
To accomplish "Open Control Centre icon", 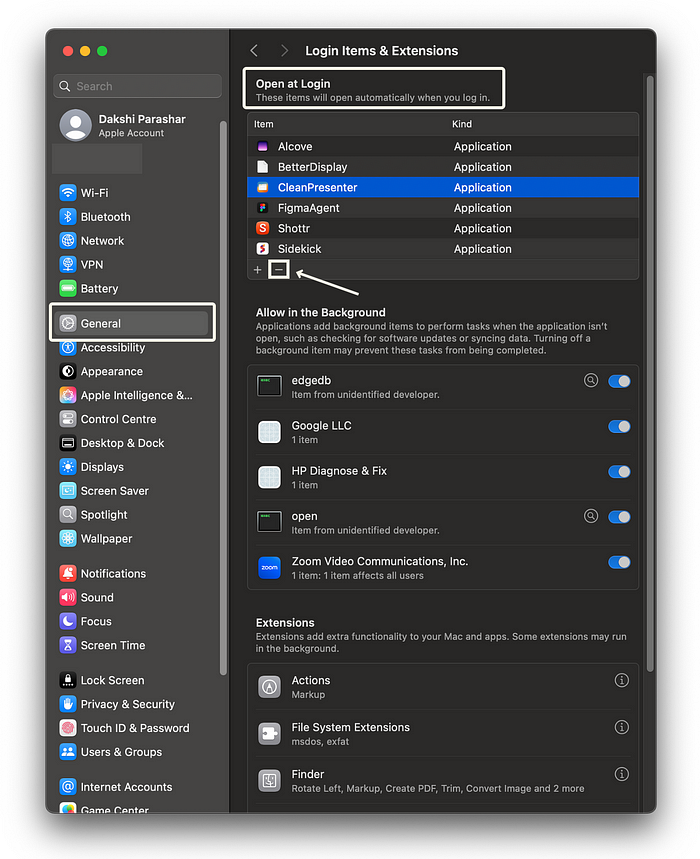I will coord(68,419).
